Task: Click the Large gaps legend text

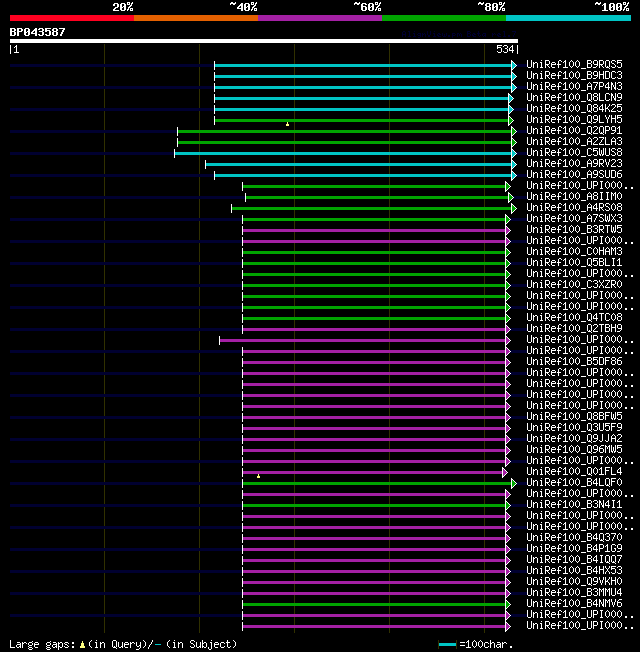Action: 42,645
